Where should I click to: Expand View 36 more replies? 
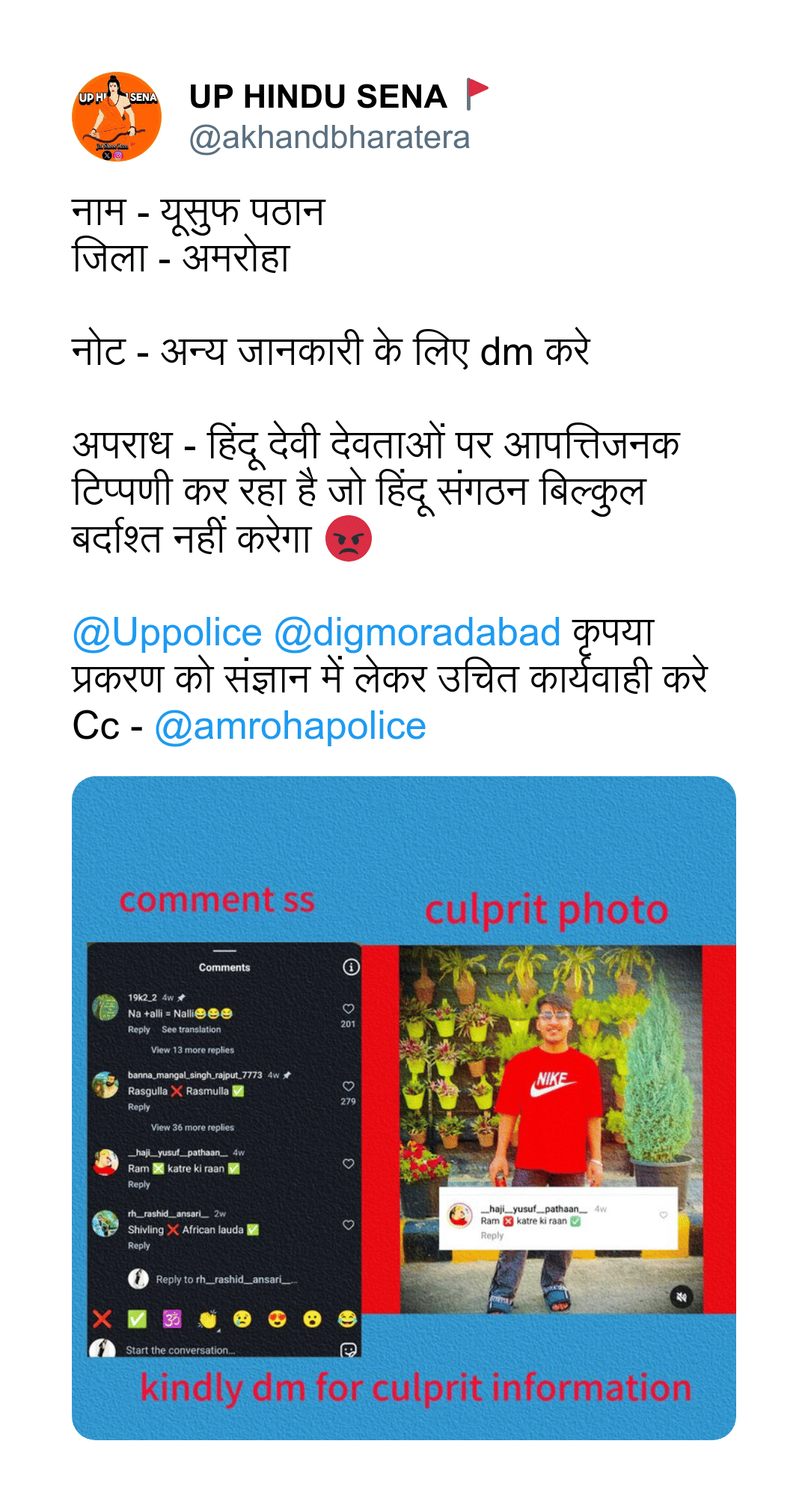pyautogui.click(x=192, y=1127)
